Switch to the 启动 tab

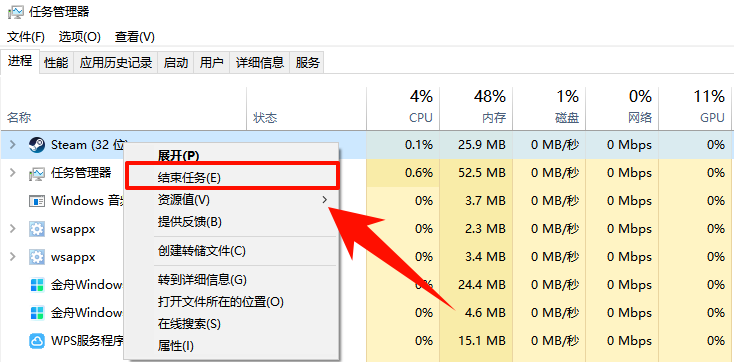click(x=176, y=62)
